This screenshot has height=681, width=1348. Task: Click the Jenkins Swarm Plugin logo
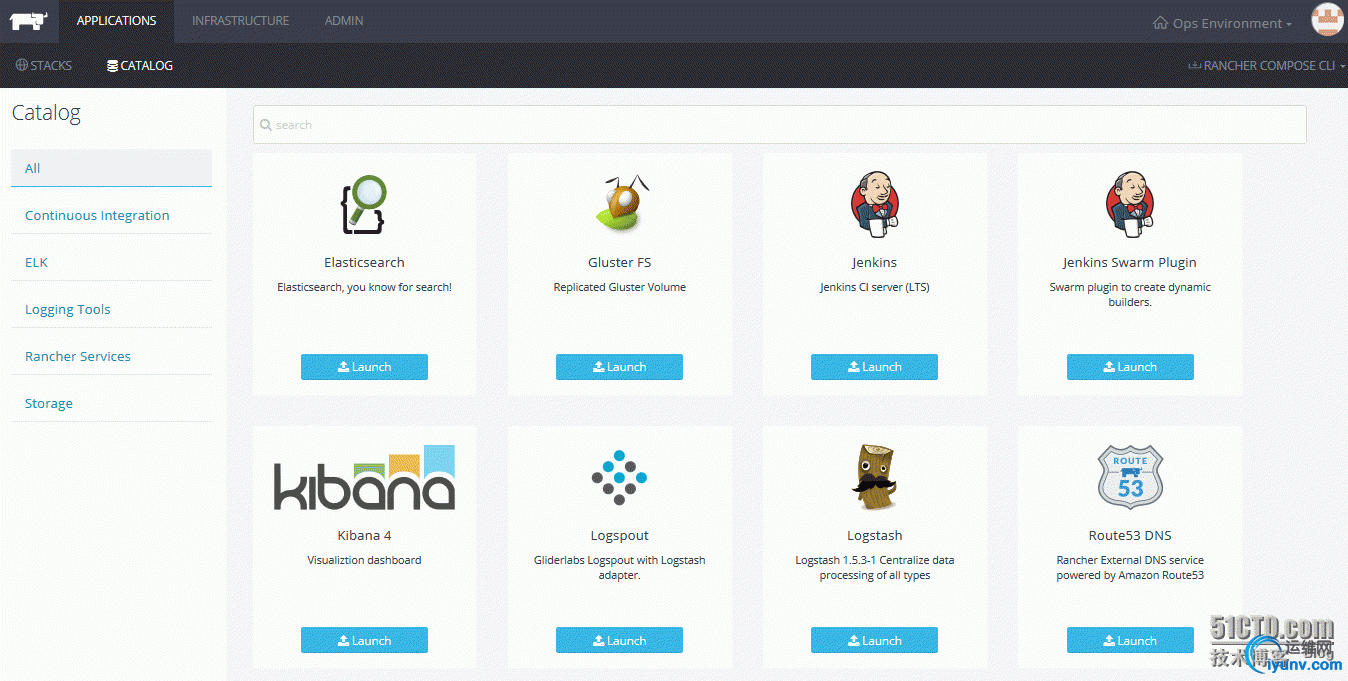click(x=1129, y=205)
